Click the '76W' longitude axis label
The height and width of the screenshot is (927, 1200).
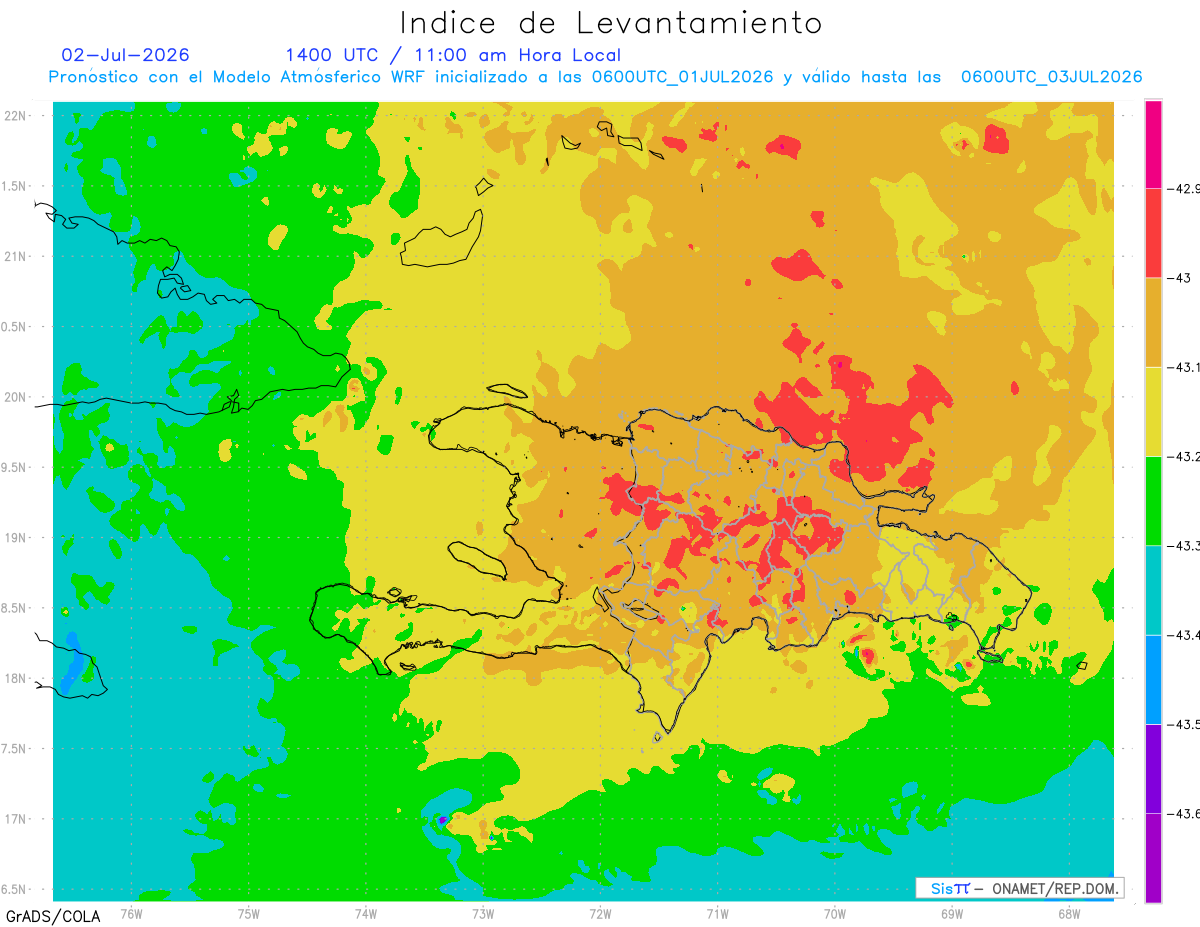click(x=131, y=913)
